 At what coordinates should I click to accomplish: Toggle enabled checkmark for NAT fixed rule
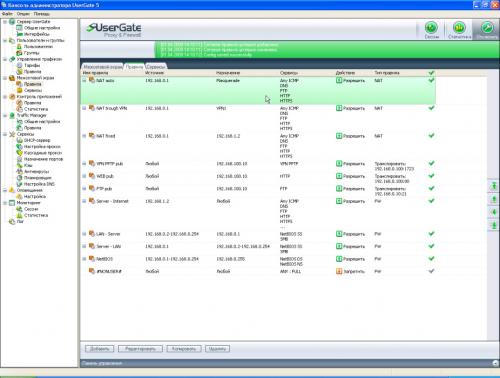431,136
